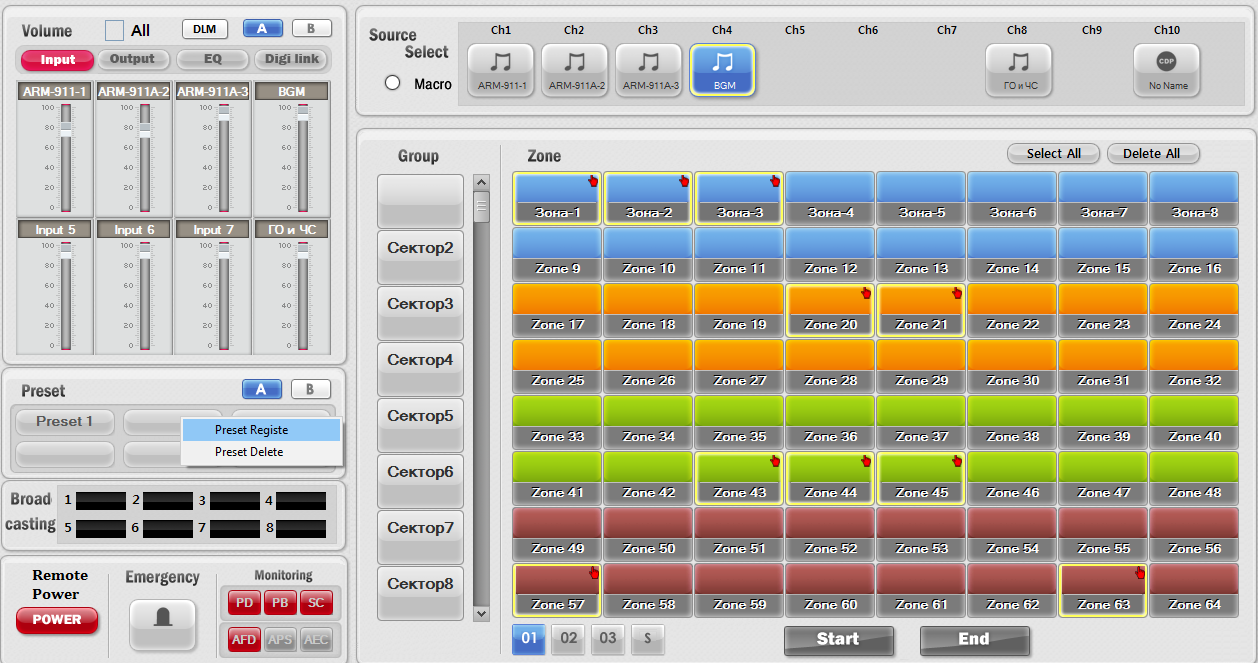Toggle the DLM button in Volume

click(205, 29)
